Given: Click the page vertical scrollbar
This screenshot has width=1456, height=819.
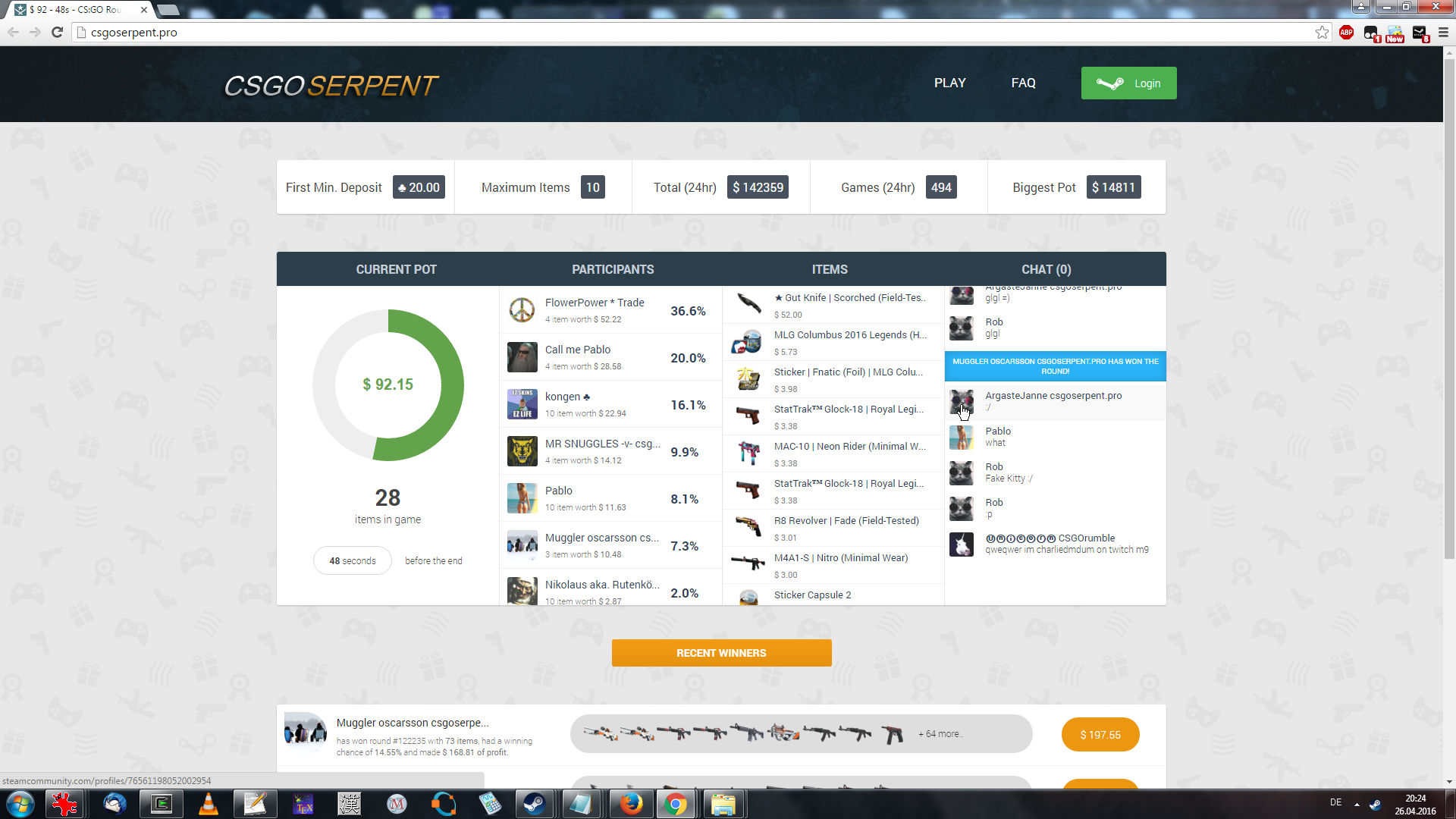Looking at the screenshot, I should coord(1448,303).
